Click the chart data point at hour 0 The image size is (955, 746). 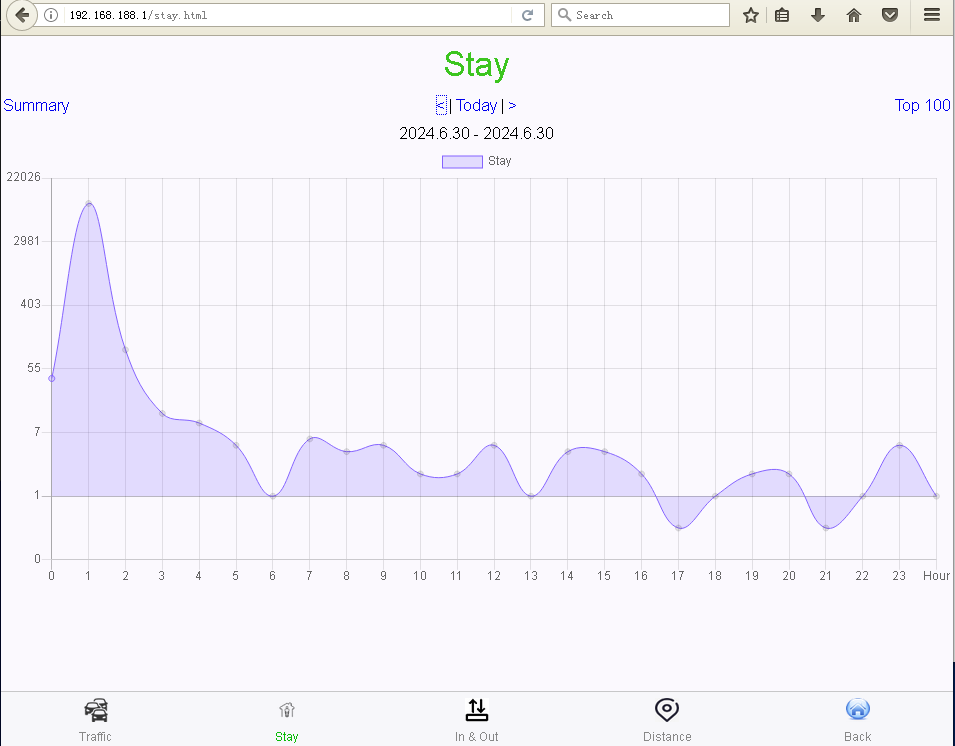[x=52, y=379]
